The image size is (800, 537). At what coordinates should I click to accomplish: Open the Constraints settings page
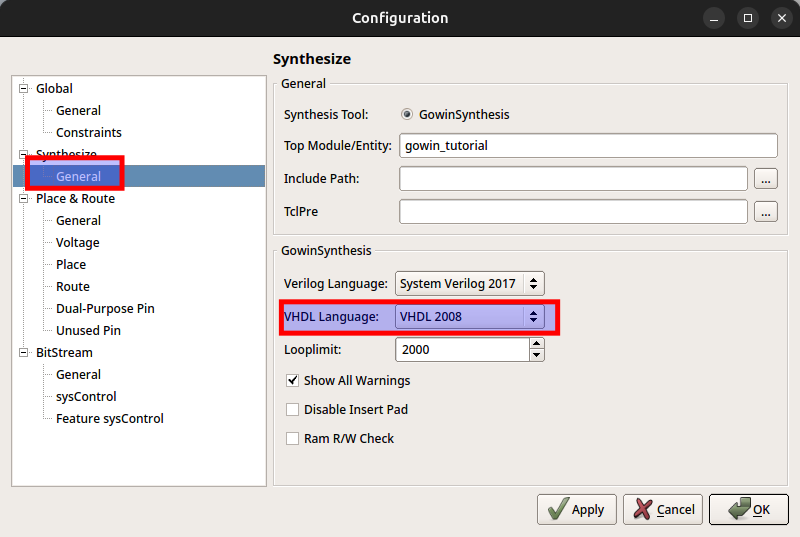89,133
